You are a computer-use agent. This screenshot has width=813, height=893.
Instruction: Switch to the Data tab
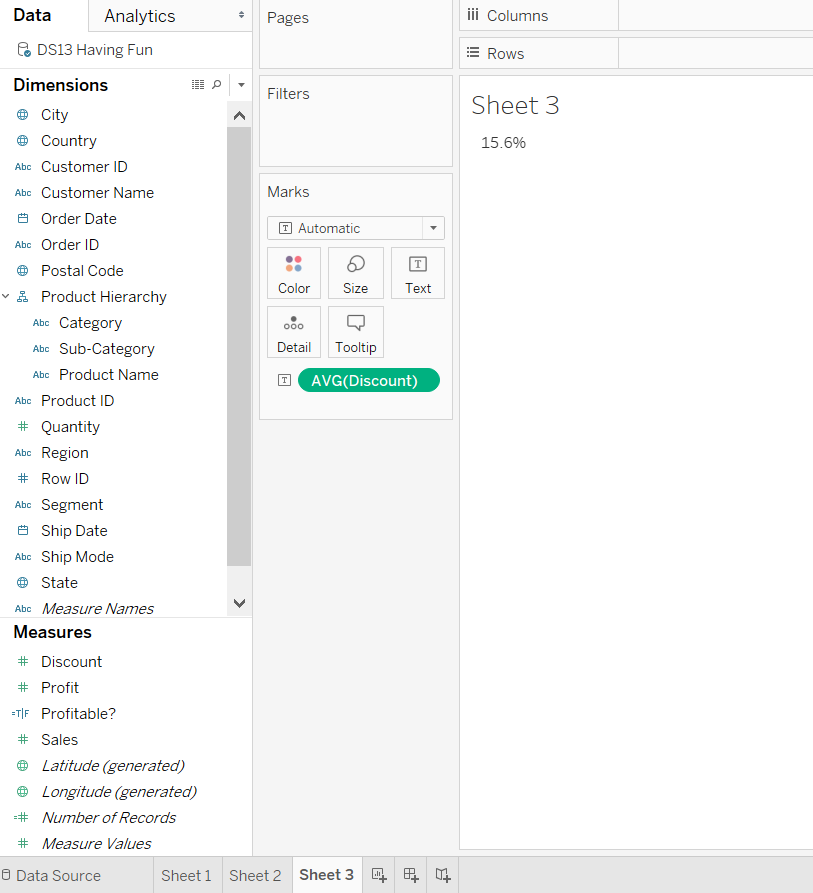coord(32,15)
